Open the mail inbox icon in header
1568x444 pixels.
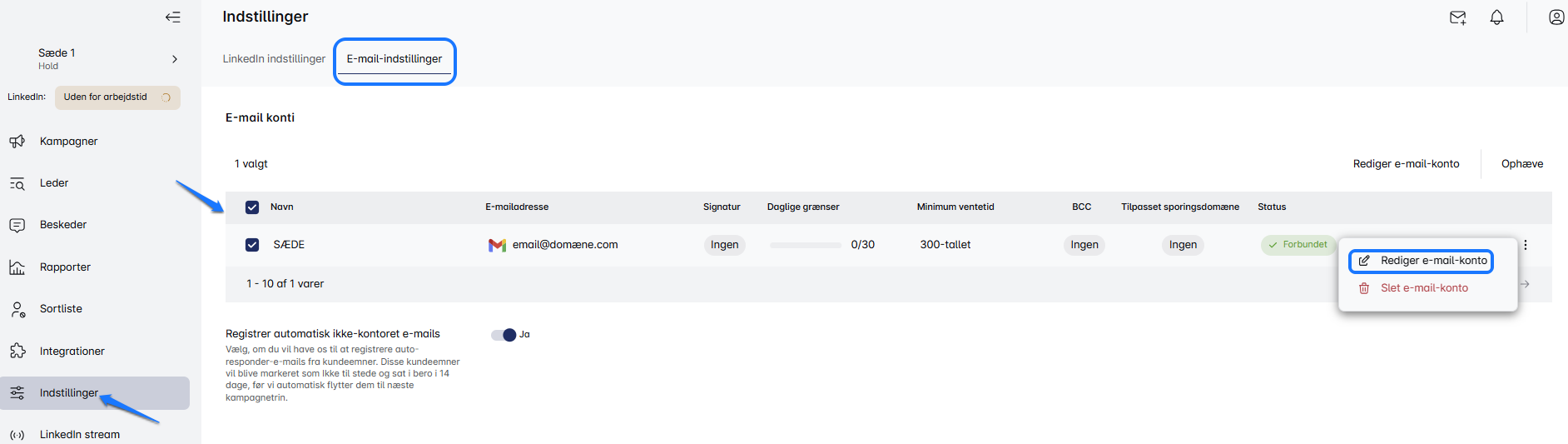[x=1457, y=17]
